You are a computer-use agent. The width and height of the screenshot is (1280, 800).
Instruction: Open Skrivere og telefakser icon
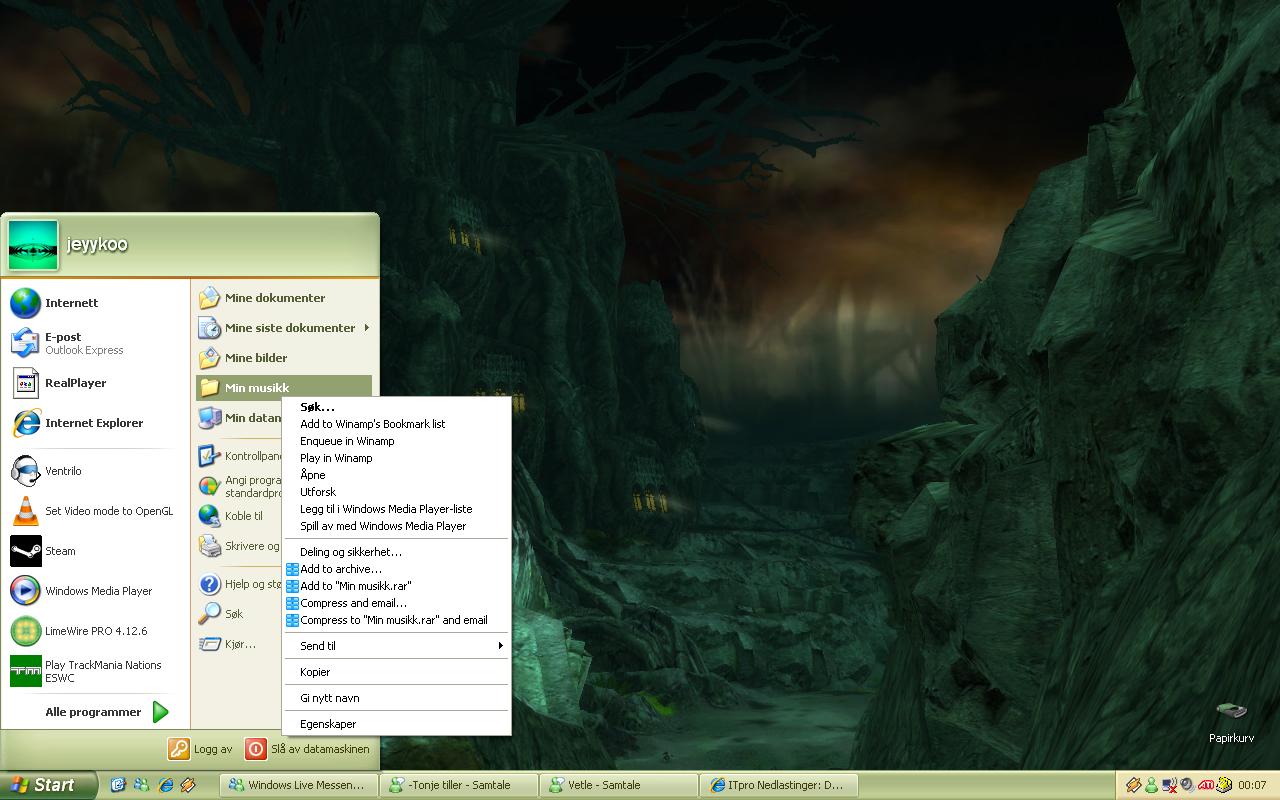point(209,546)
